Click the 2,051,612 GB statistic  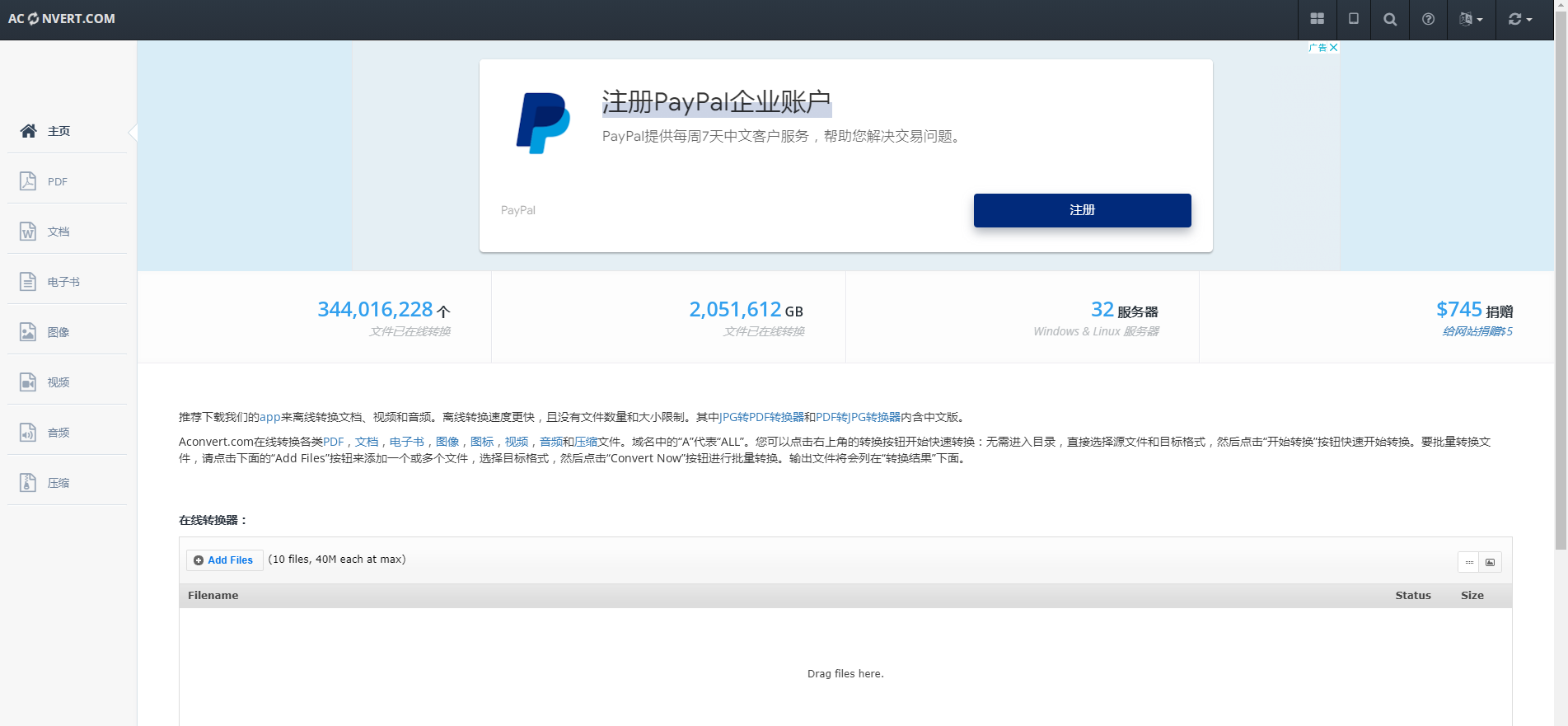(746, 310)
